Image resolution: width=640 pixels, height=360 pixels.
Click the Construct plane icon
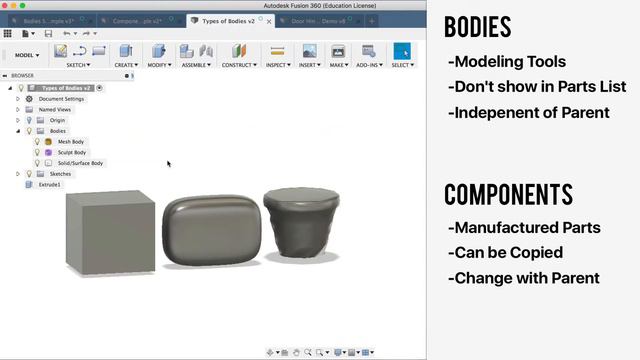pyautogui.click(x=239, y=51)
